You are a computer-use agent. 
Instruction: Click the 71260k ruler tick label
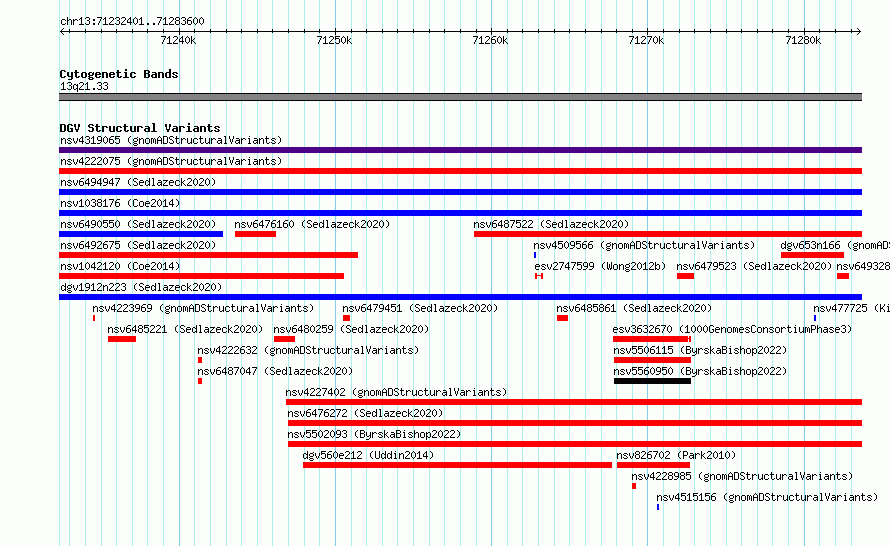[490, 40]
